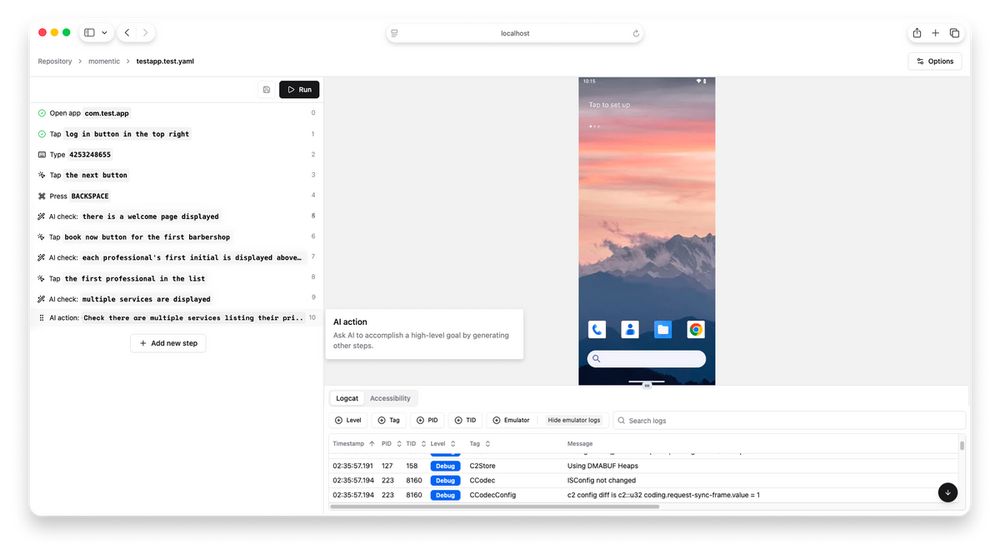Screen dimensions: 1000x548
Task: Select the Type 4253248655 step
Action: point(177,154)
